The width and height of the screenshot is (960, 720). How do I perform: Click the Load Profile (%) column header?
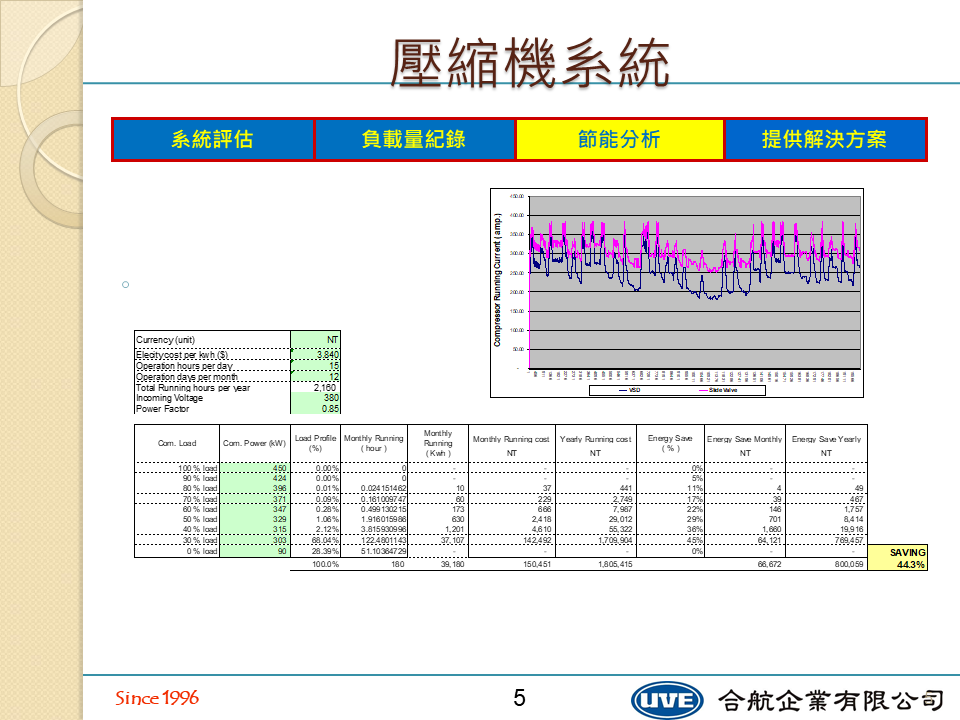pos(315,443)
